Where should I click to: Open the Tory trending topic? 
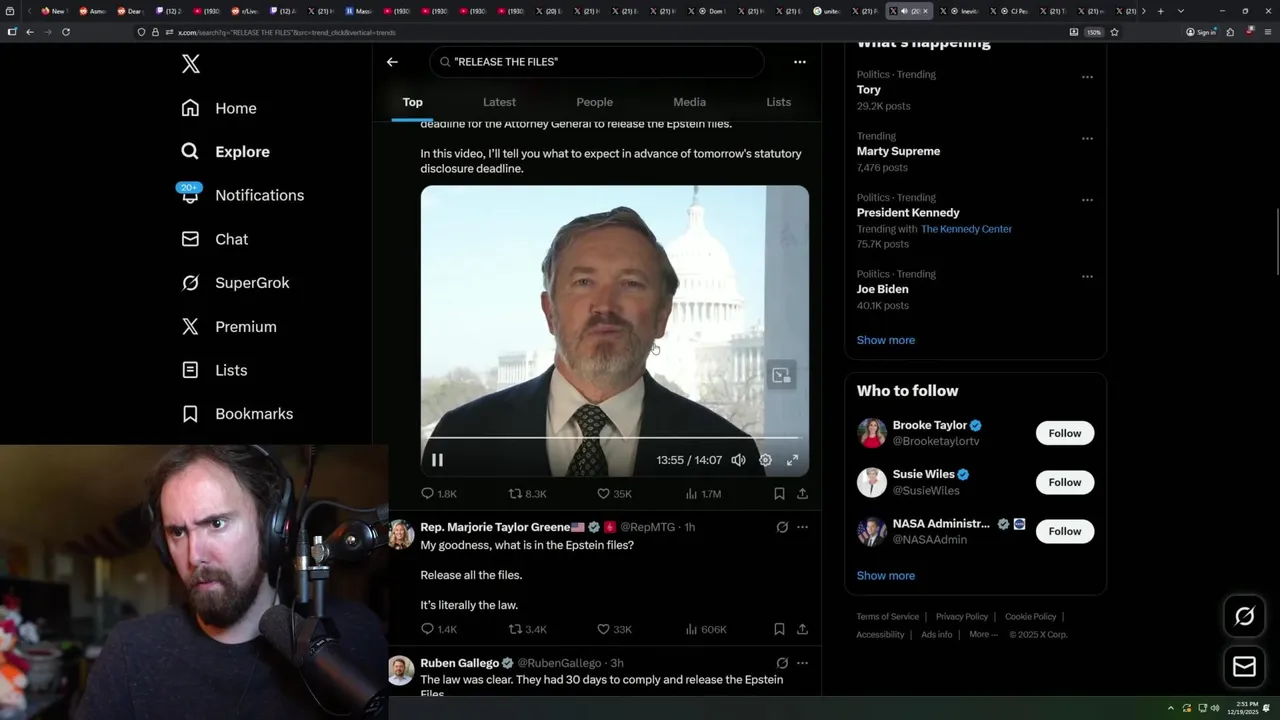pos(869,90)
